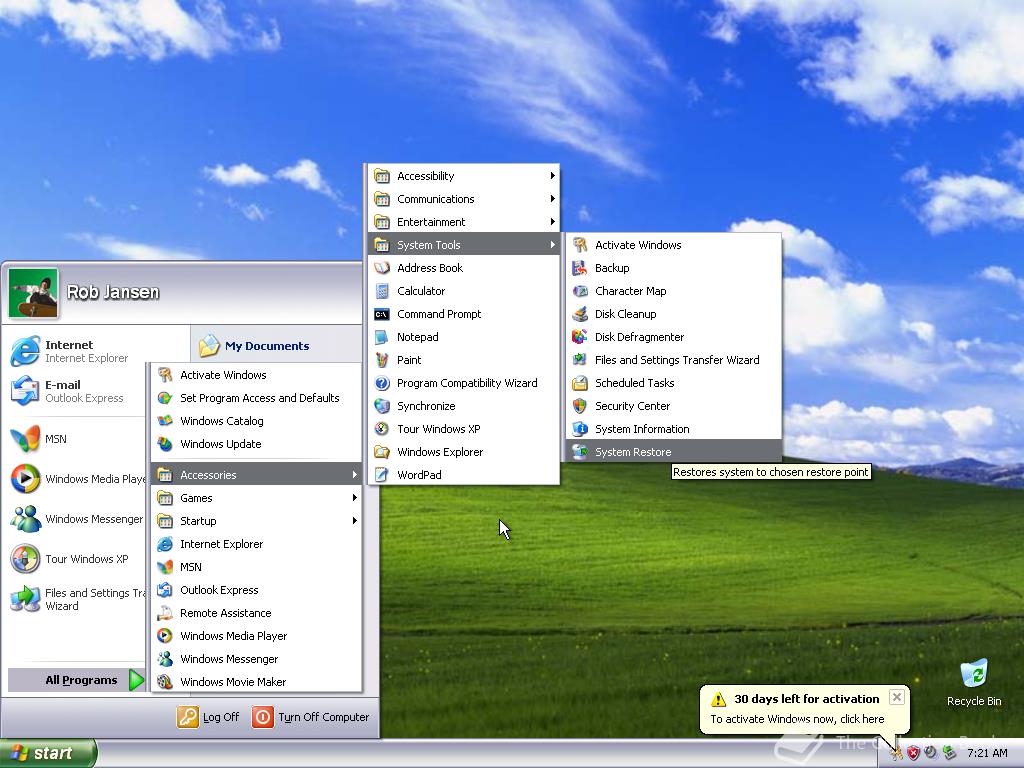Screen dimensions: 1024x768
Task: Open Scheduled Tasks folder icon
Action: pos(579,383)
